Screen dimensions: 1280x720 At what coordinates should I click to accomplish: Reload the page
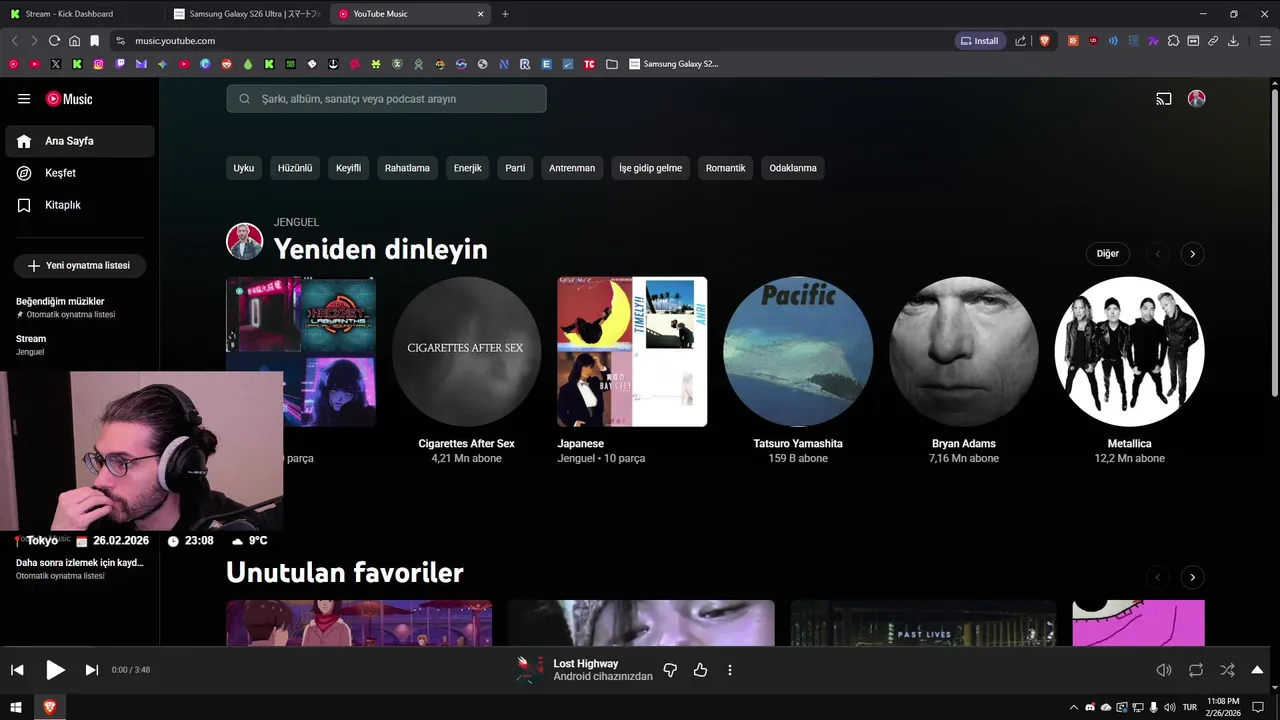54,41
